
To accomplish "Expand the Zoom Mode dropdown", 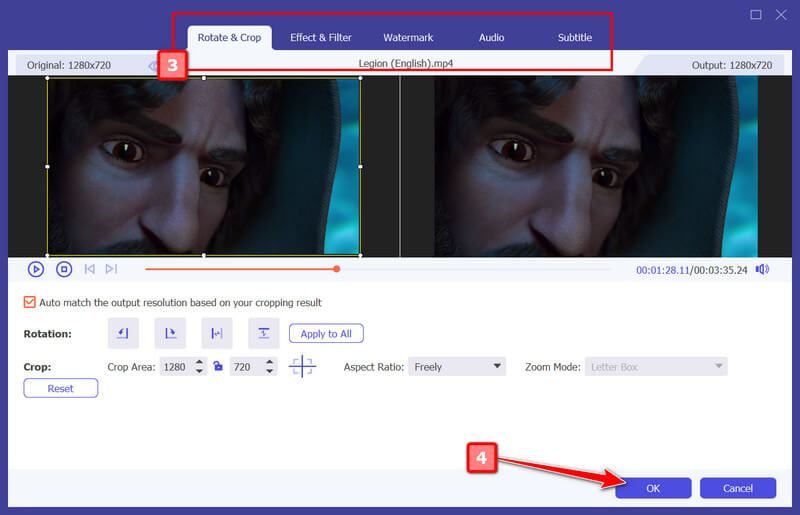I will click(655, 367).
